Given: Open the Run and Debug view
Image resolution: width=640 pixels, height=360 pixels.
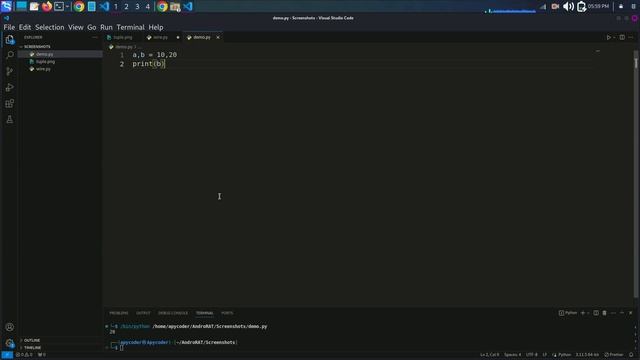Looking at the screenshot, I should [x=10, y=87].
